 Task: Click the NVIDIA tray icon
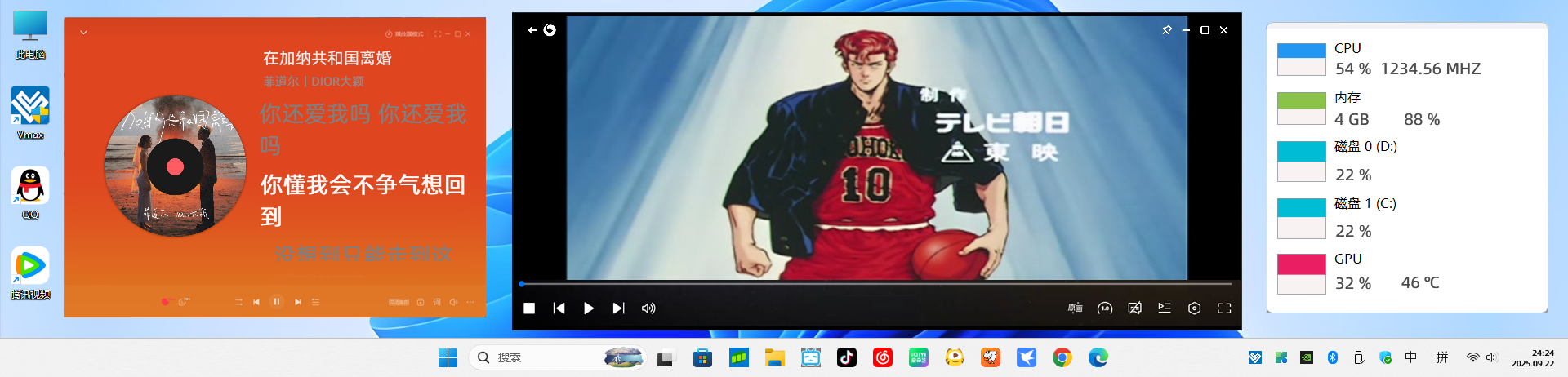pos(1307,357)
